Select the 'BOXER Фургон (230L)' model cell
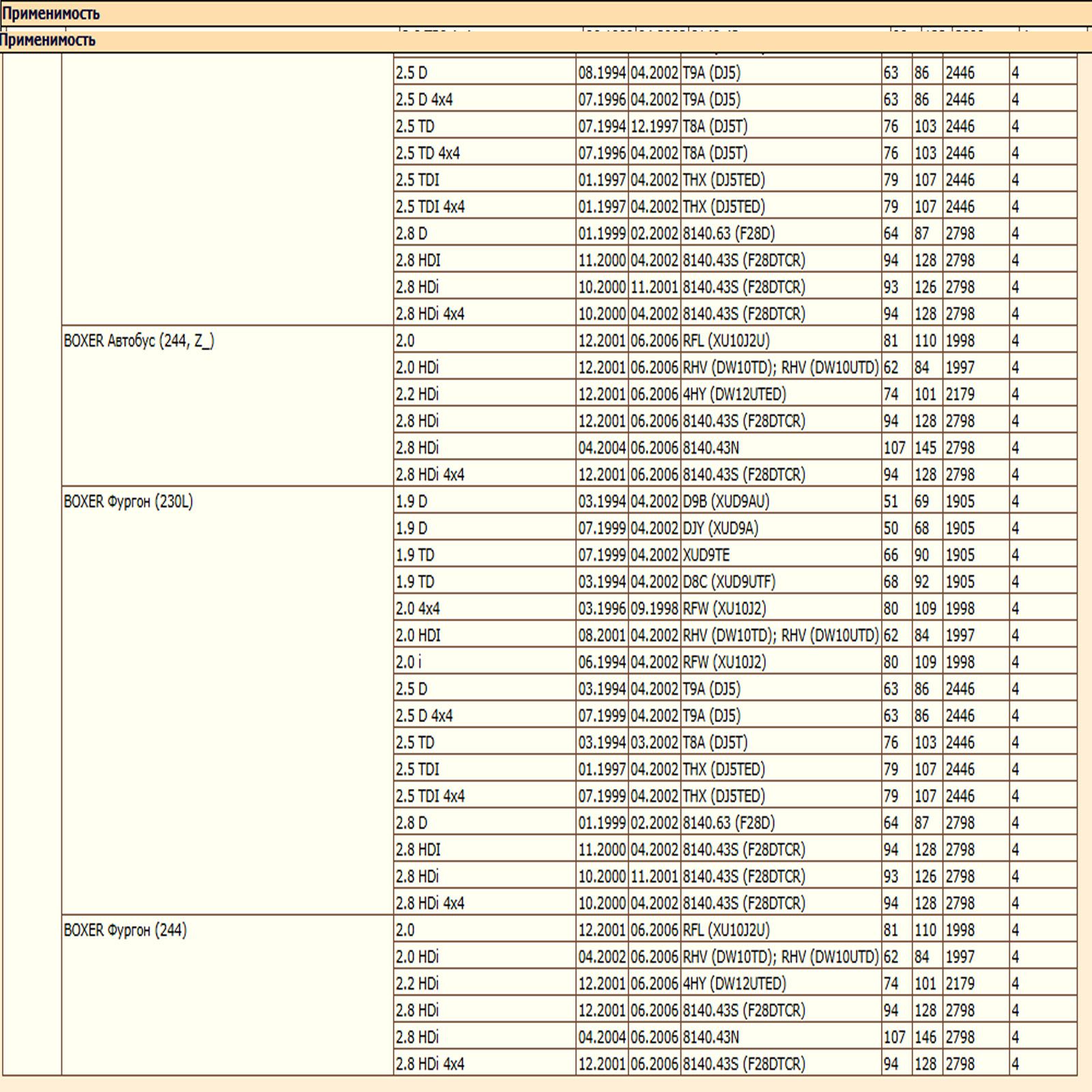The height and width of the screenshot is (1092, 1092). pyautogui.click(x=227, y=701)
